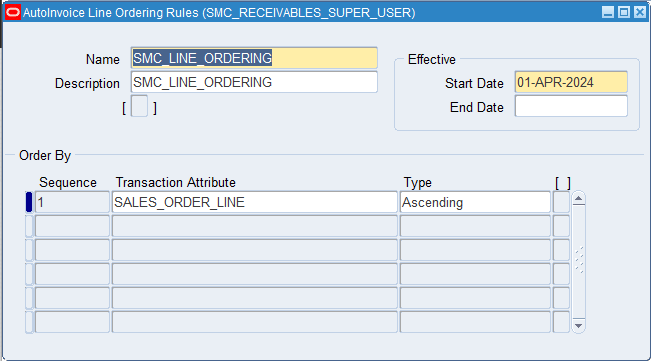This screenshot has height=361, width=651.
Task: Click the 'Type' column header text
Action: click(418, 183)
